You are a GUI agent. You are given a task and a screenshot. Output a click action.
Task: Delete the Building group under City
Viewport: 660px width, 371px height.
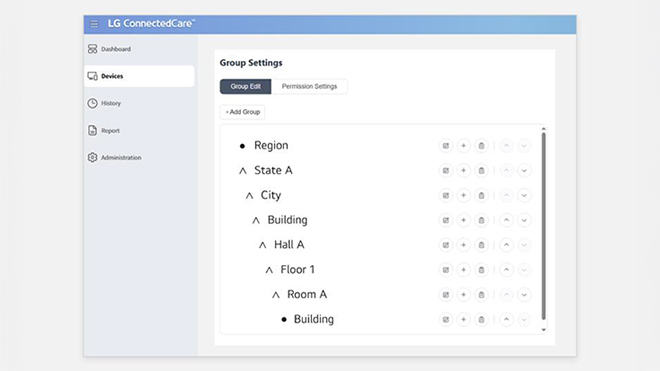481,220
